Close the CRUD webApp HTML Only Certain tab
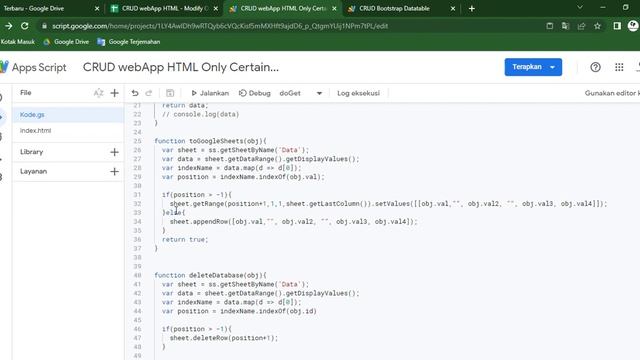640x360 pixels. (x=334, y=9)
